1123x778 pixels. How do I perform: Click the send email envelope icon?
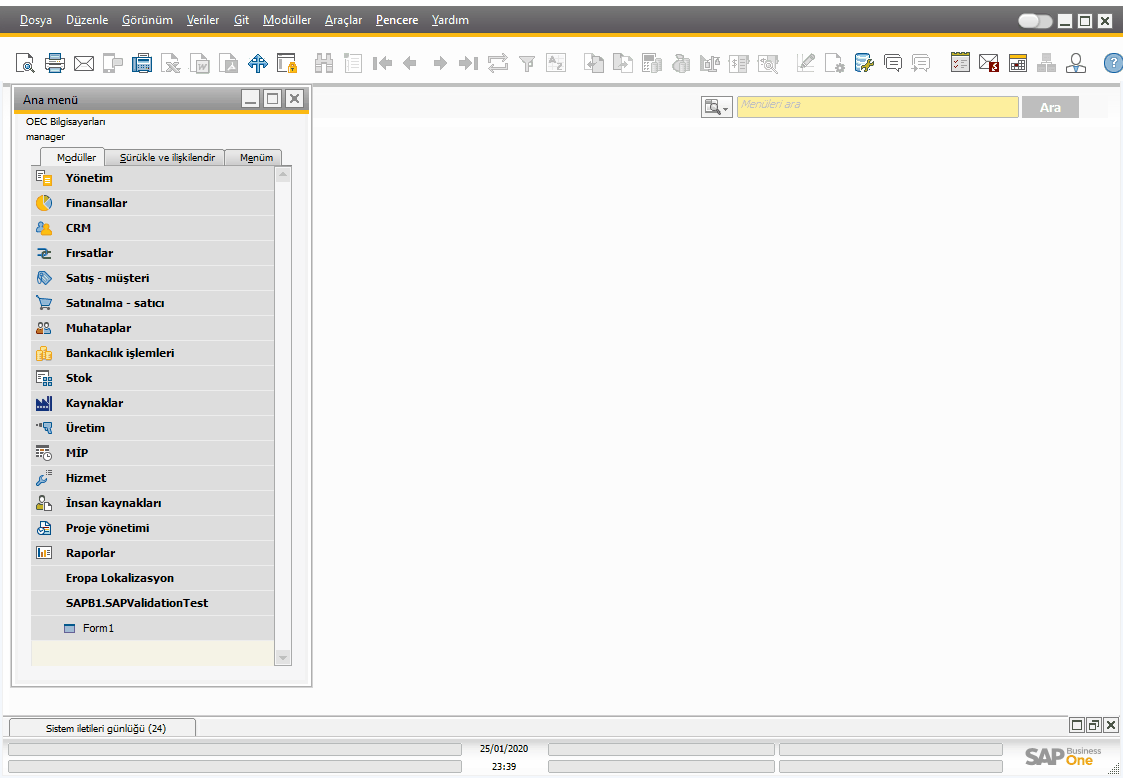point(84,63)
